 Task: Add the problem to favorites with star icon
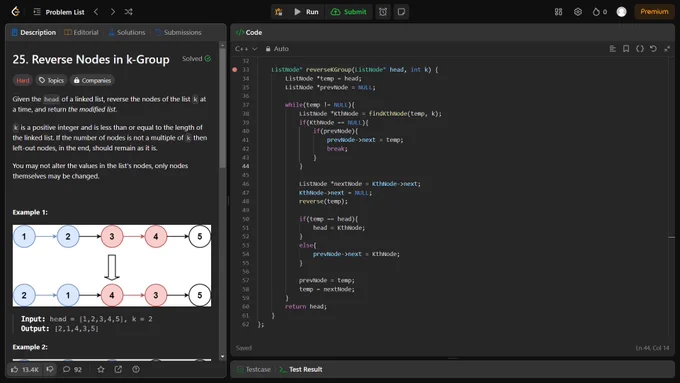[x=101, y=370]
